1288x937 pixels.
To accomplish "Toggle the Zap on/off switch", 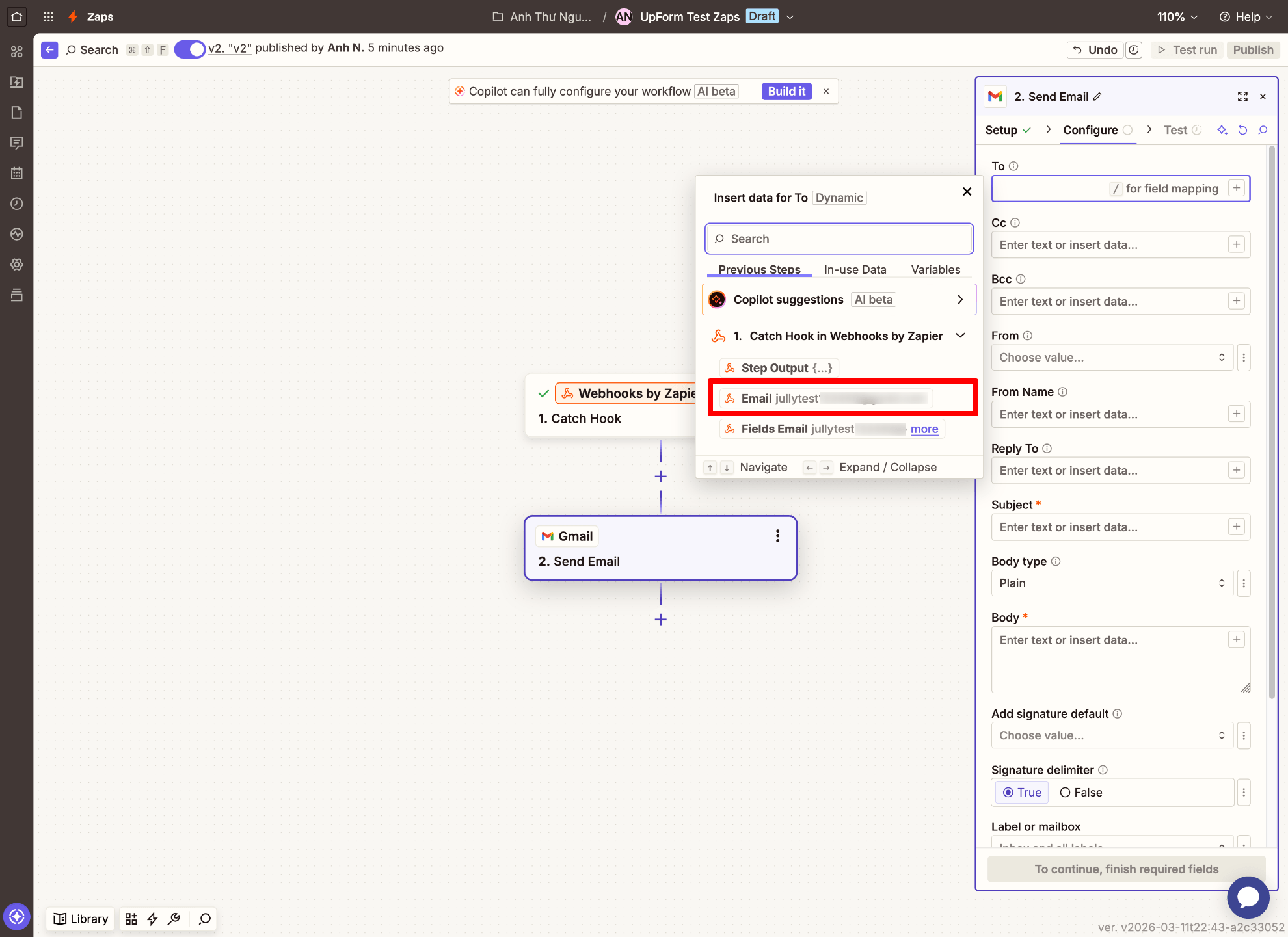I will (x=189, y=49).
